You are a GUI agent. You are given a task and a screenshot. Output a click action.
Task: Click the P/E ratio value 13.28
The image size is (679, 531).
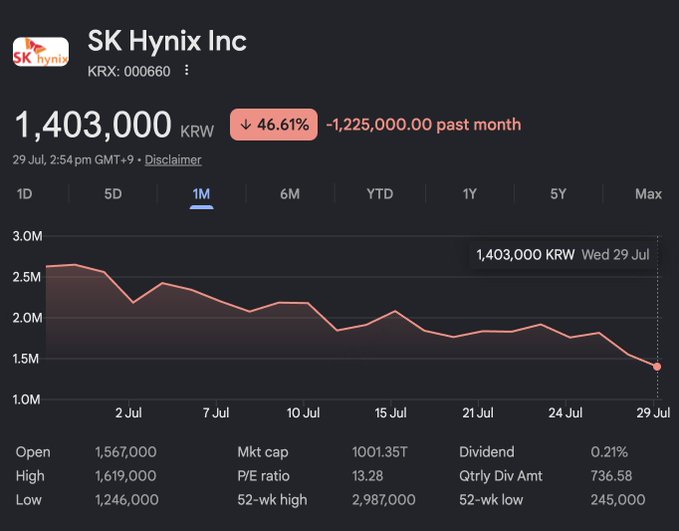pos(368,476)
